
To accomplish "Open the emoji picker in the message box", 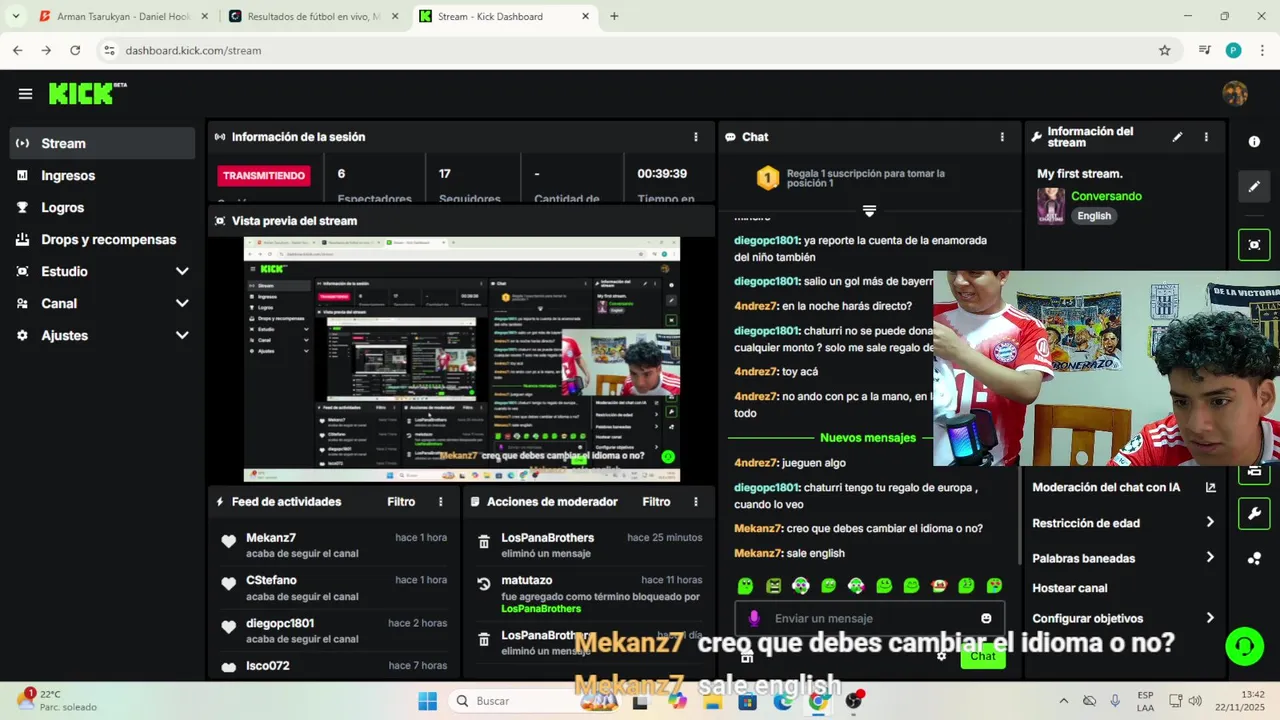I will click(986, 618).
